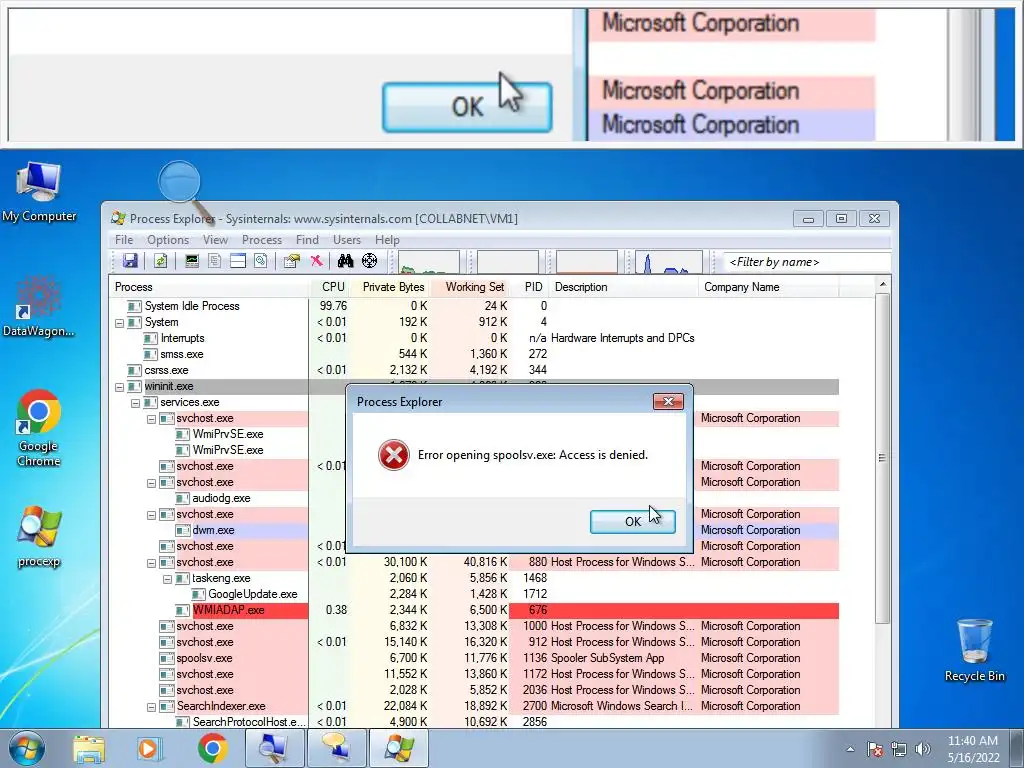Collapse svchost.exe node above audiodg.exe
The image size is (1024, 768).
coord(152,483)
